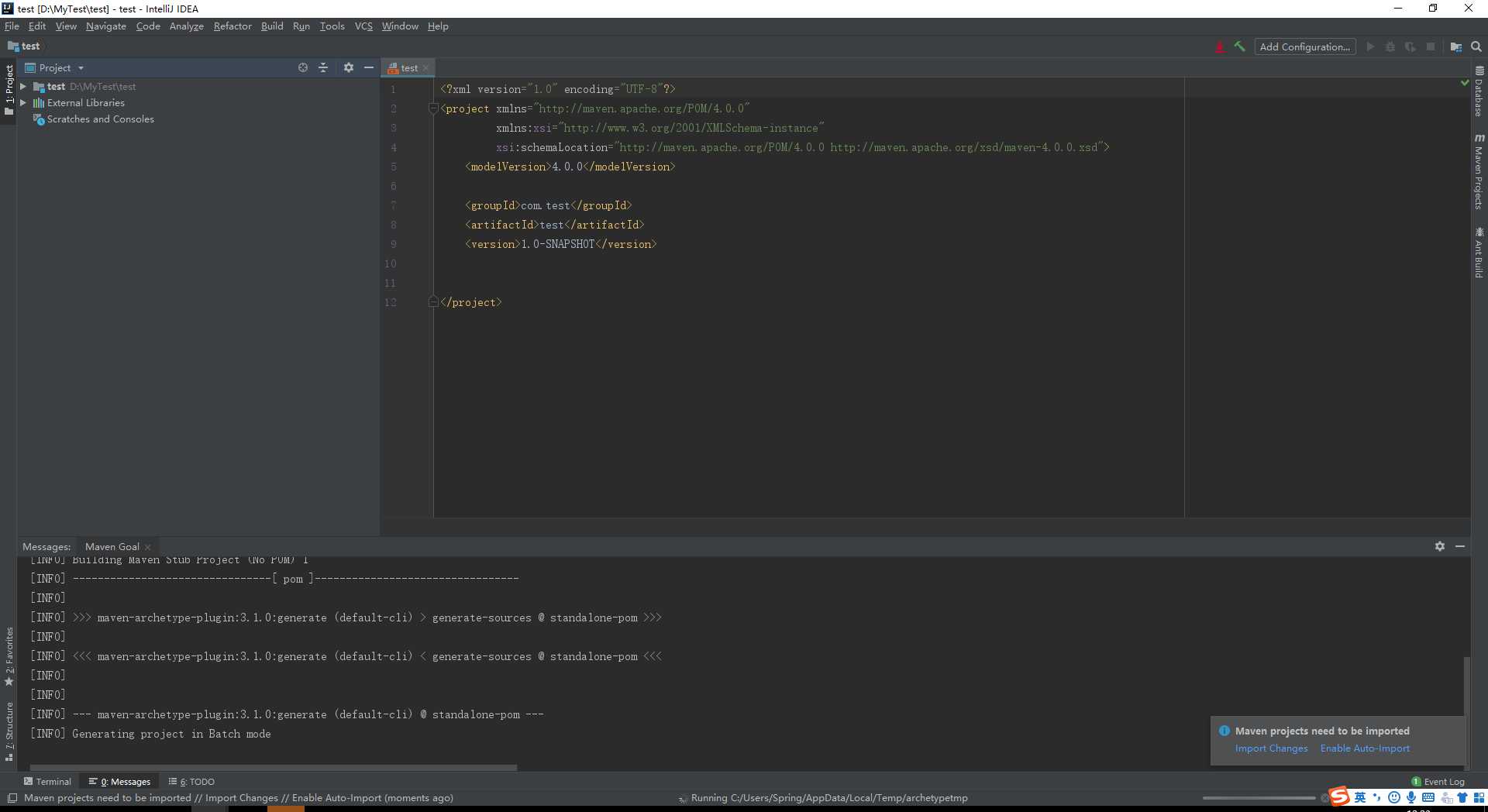
Task: Click the grayed Debug bug icon
Action: 1390,46
